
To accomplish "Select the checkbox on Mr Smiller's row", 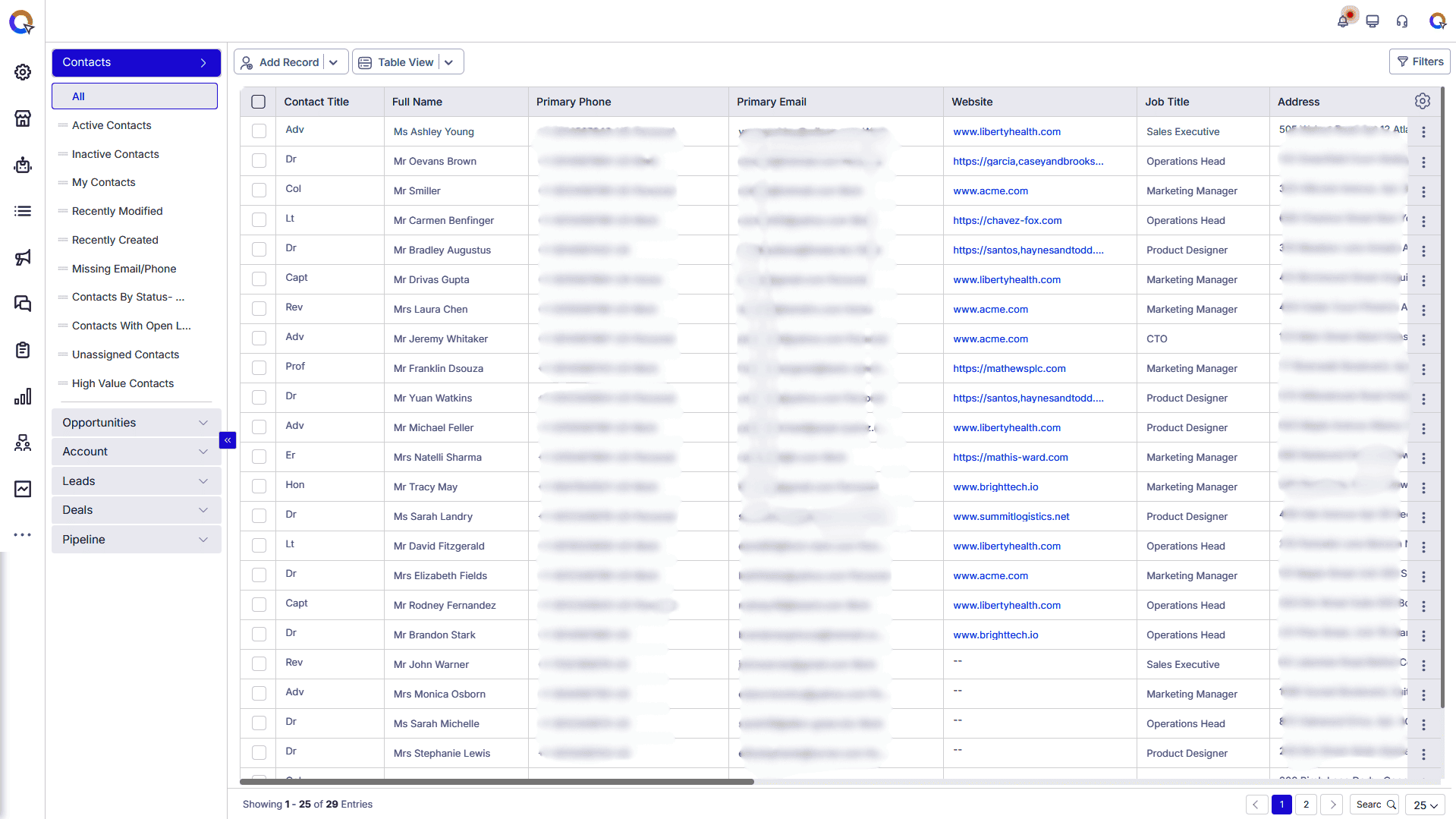I will (258, 190).
